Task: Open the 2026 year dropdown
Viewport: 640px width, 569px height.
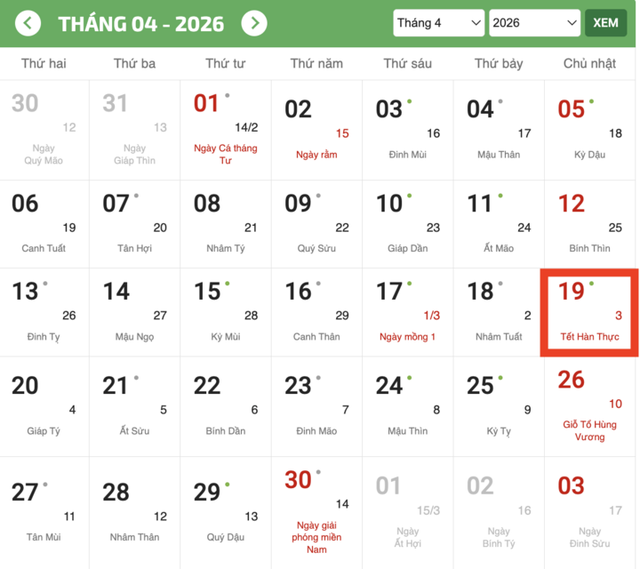Action: tap(534, 23)
